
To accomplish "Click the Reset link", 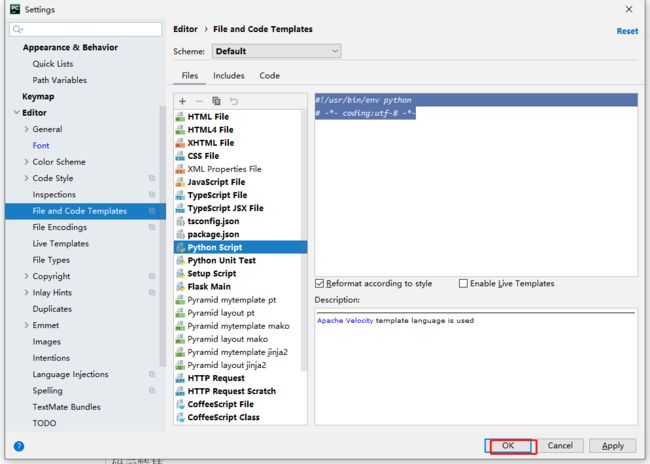I will [627, 31].
